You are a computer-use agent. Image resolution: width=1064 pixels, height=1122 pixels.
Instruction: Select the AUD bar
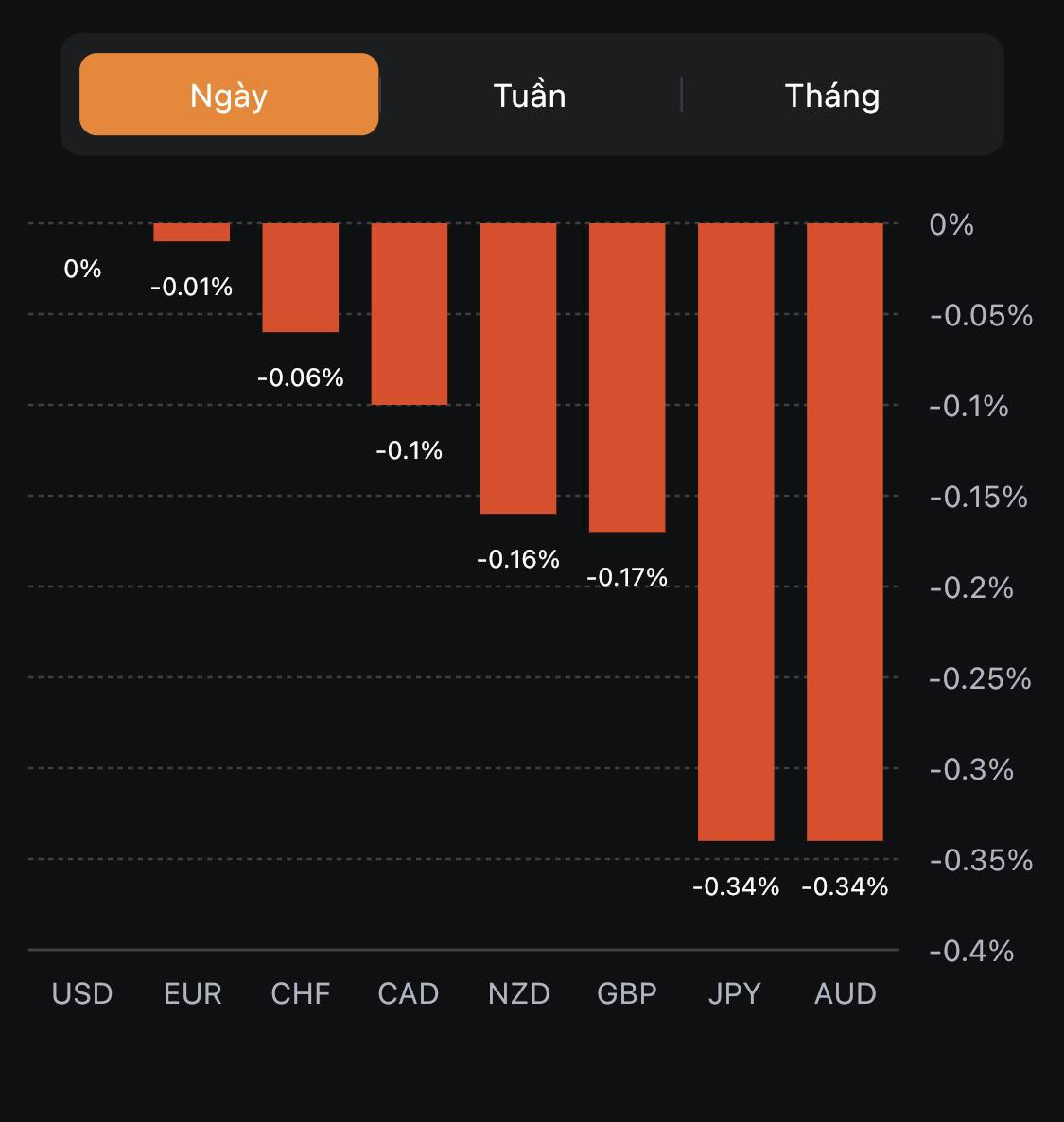(x=845, y=532)
